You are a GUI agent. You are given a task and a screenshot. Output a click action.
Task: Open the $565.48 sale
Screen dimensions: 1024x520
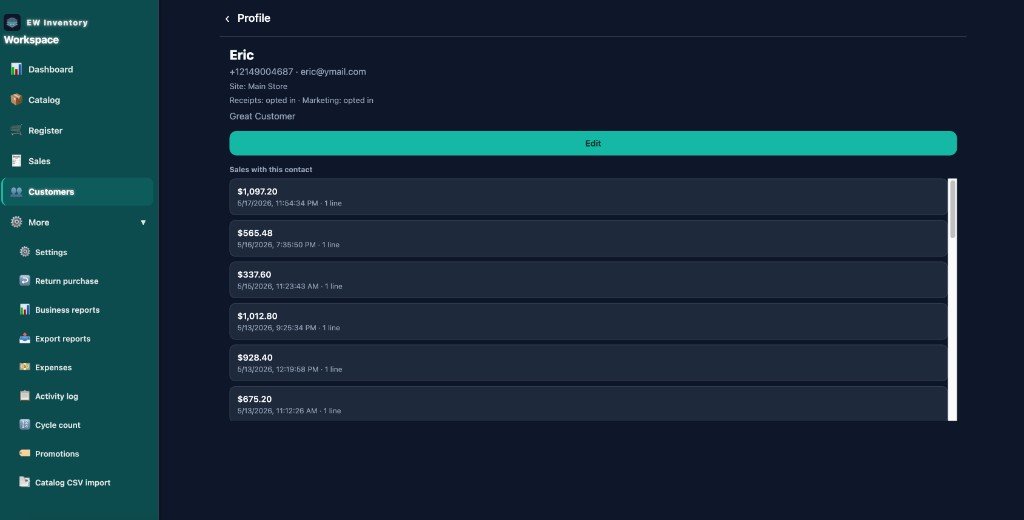[588, 238]
